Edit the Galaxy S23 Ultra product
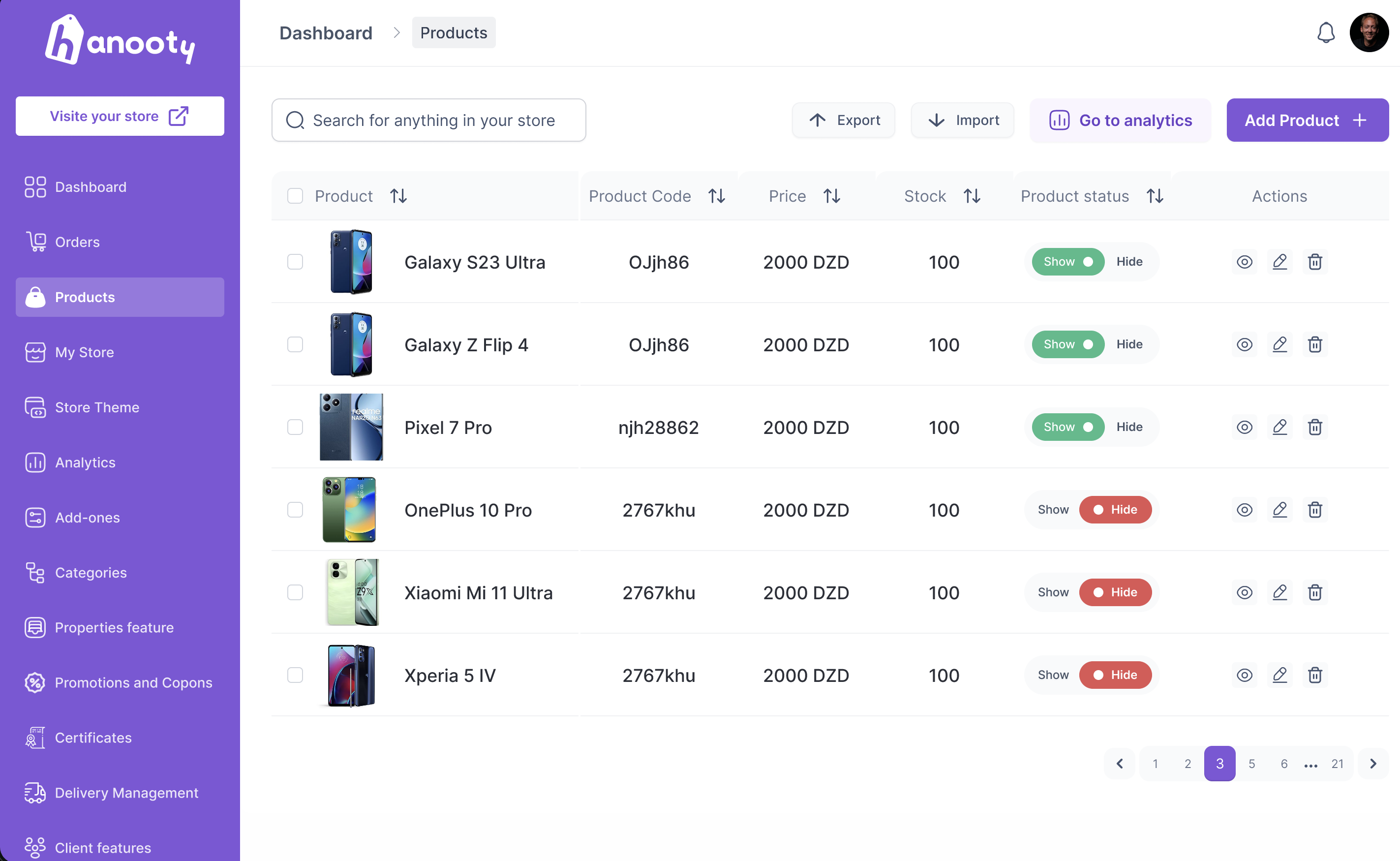The image size is (1400, 861). [1280, 262]
